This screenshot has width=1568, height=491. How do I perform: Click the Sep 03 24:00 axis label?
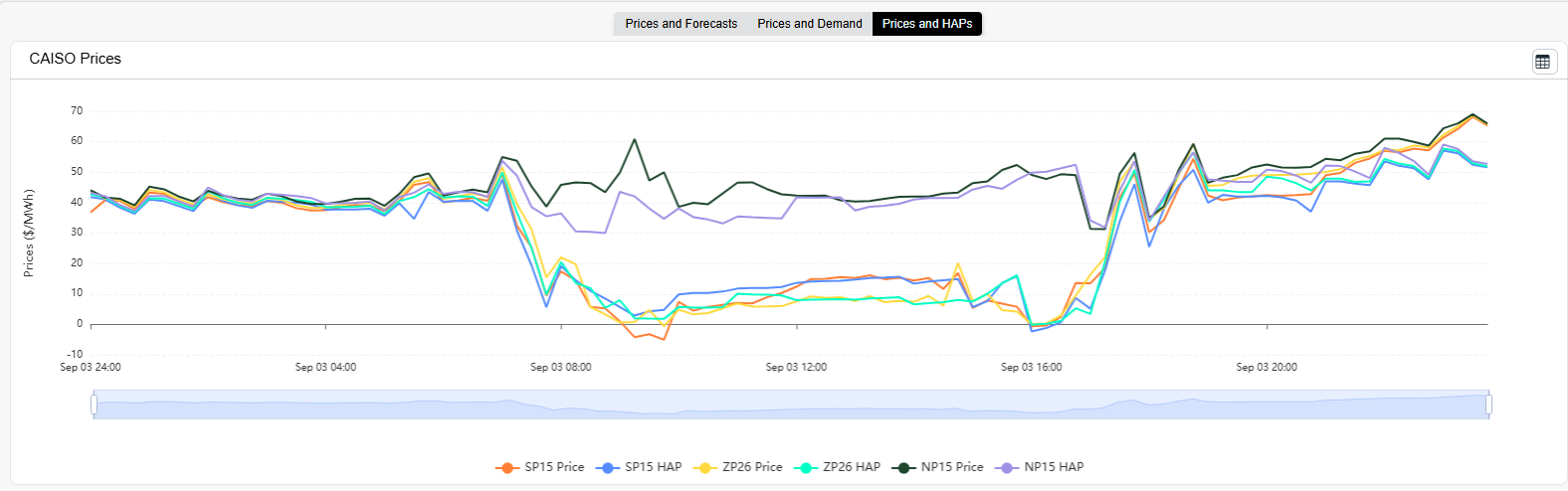91,367
